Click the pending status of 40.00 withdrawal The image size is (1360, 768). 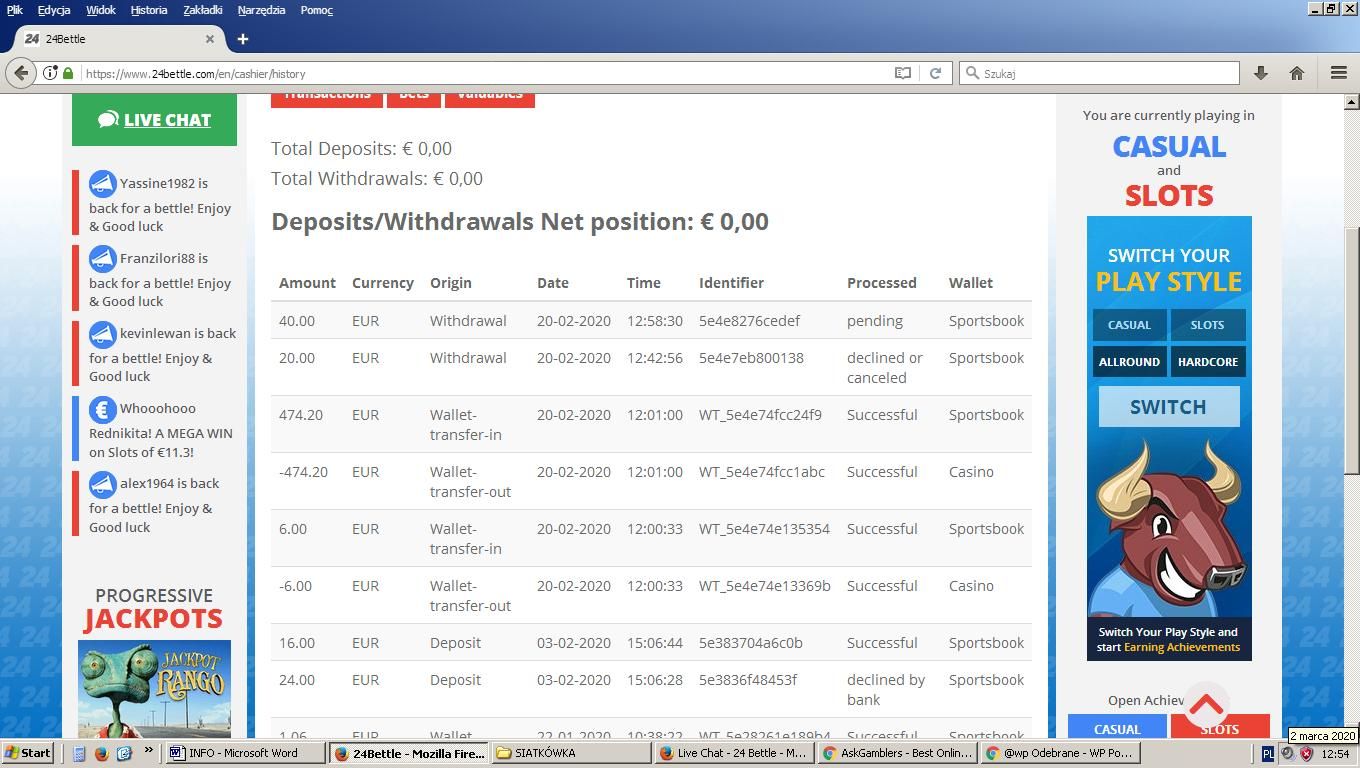pyautogui.click(x=875, y=321)
